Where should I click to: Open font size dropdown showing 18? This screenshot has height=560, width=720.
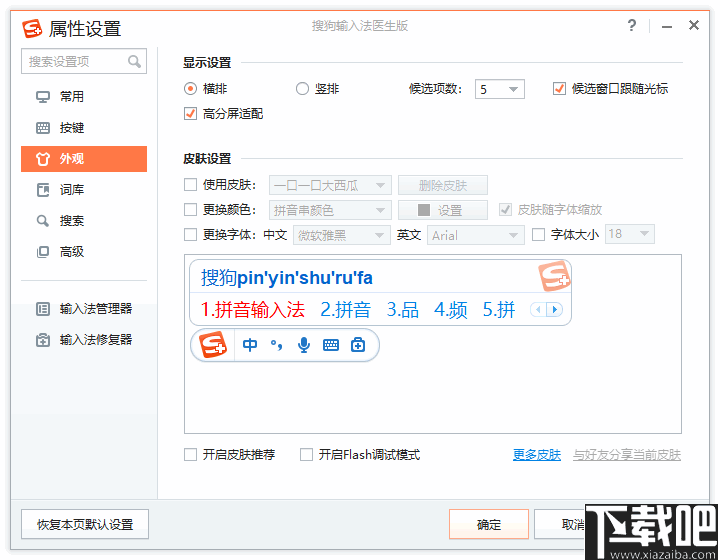tap(630, 234)
